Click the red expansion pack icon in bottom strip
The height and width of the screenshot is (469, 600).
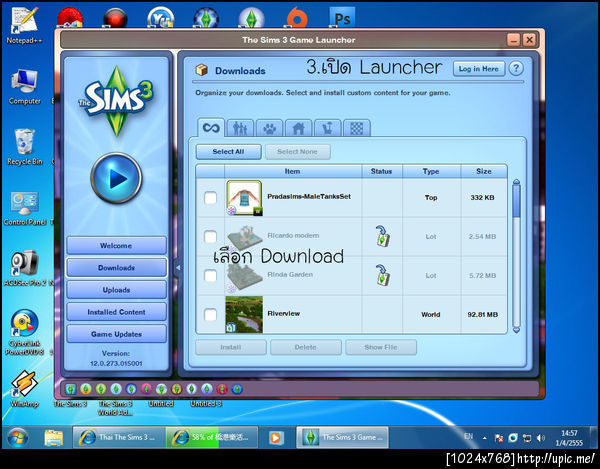[x=222, y=389]
